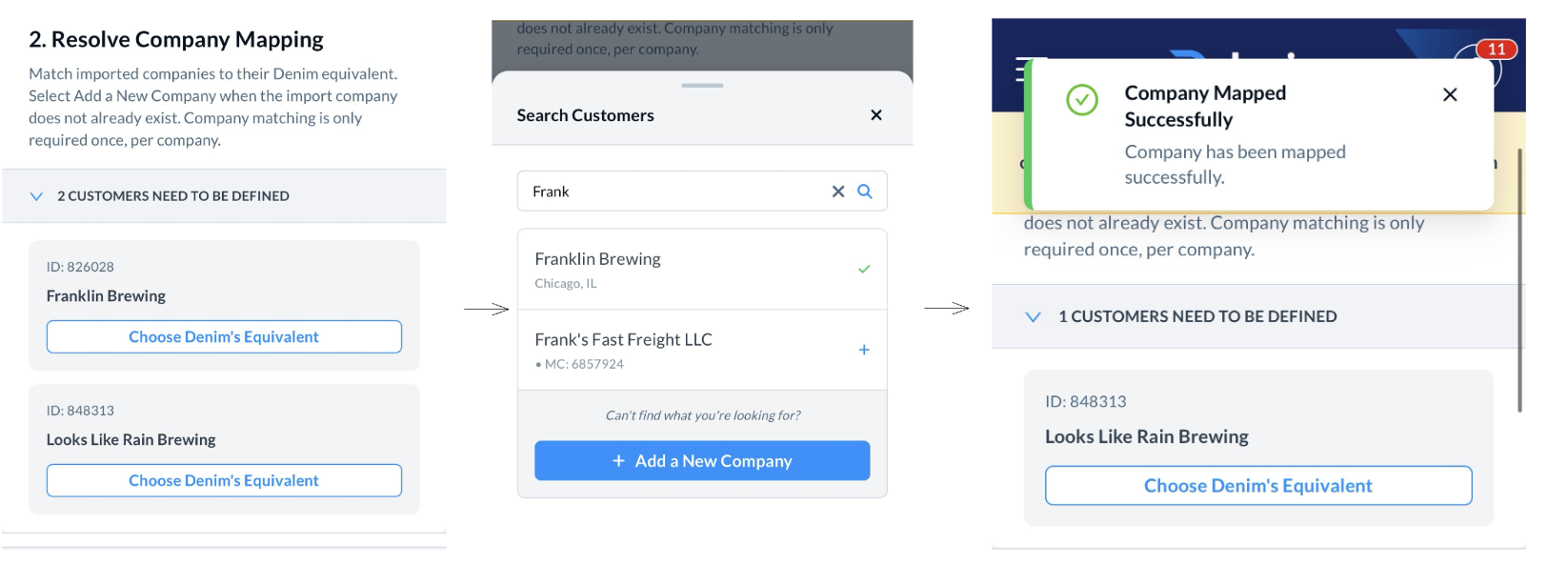Open notifications with the 11 badge
This screenshot has width=1568, height=564.
tap(1496, 50)
